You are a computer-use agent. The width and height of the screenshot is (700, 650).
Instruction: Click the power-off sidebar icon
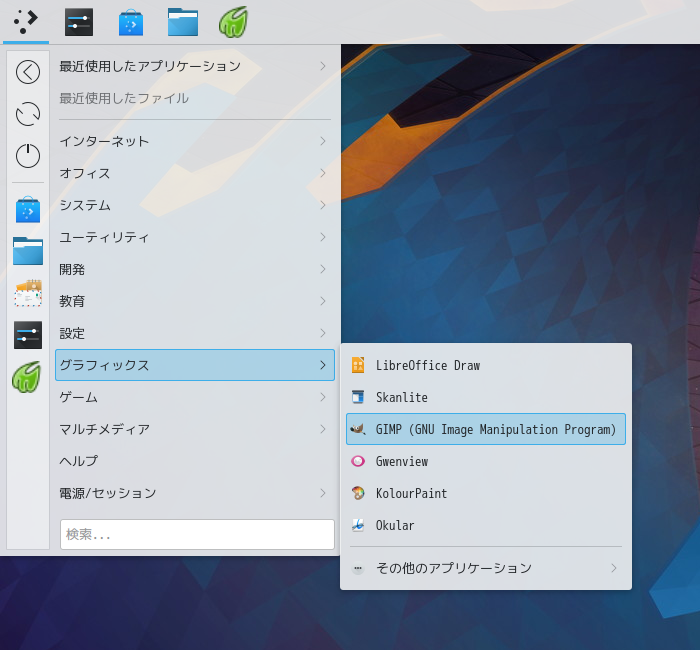pos(28,156)
